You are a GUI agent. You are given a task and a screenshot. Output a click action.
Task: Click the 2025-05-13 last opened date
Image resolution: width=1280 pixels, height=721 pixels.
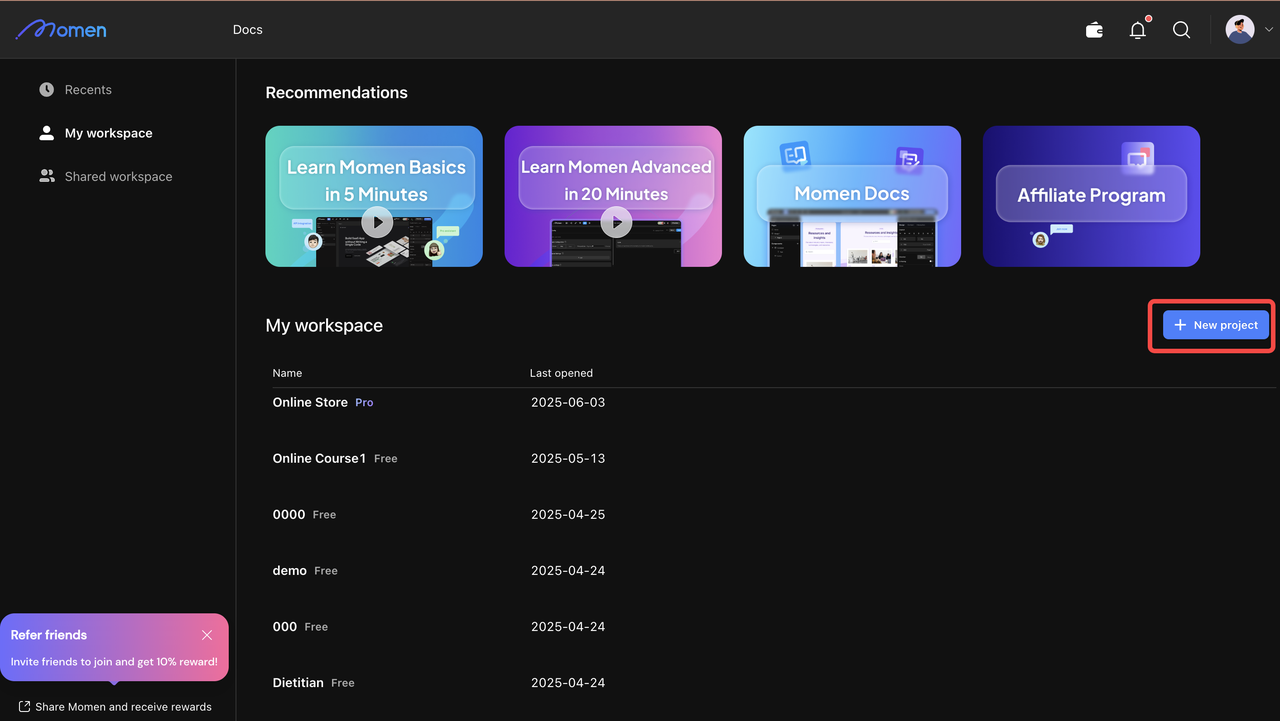pos(568,458)
